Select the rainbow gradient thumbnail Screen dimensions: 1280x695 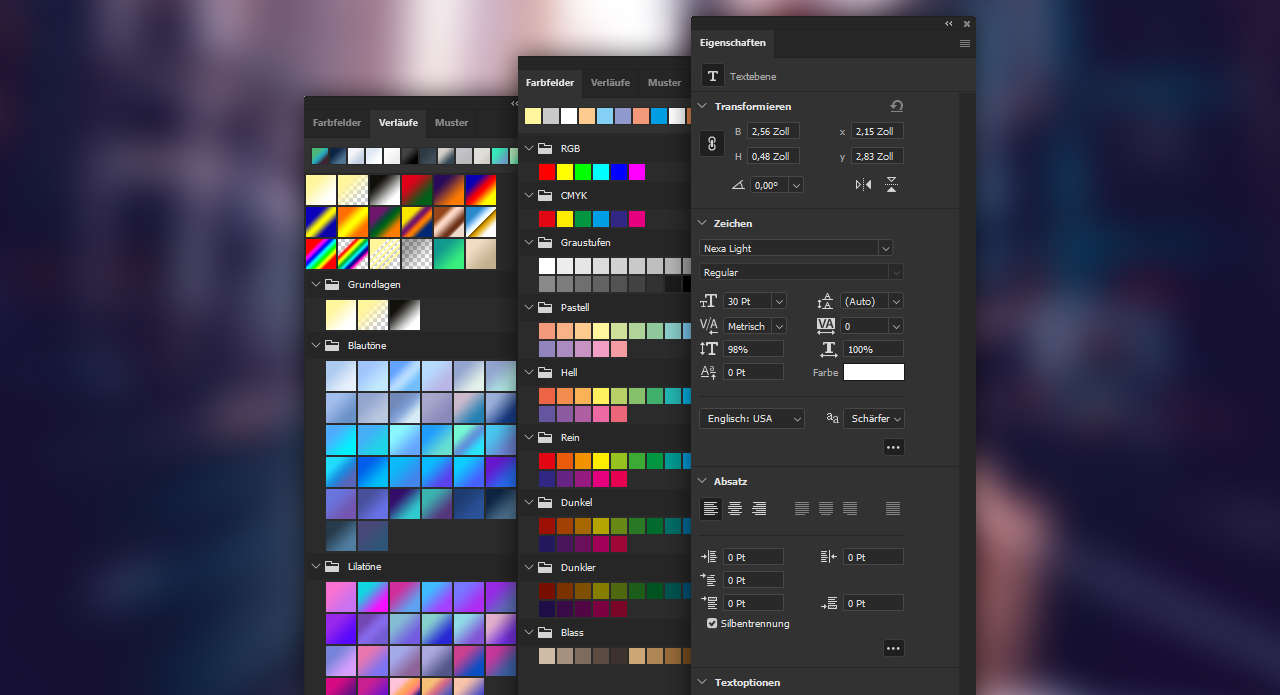(321, 254)
